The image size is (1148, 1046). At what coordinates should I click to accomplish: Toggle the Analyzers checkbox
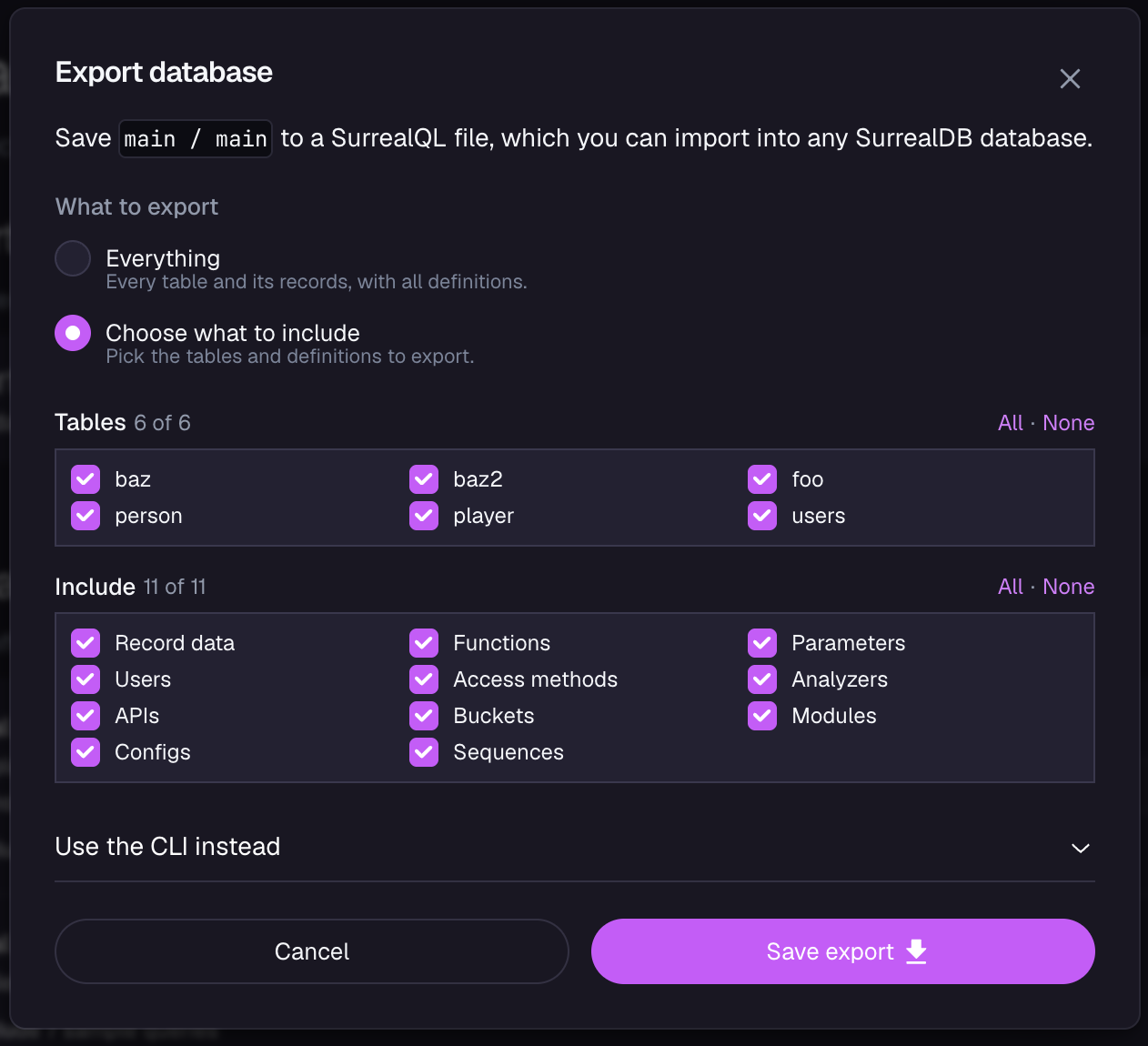pos(762,679)
